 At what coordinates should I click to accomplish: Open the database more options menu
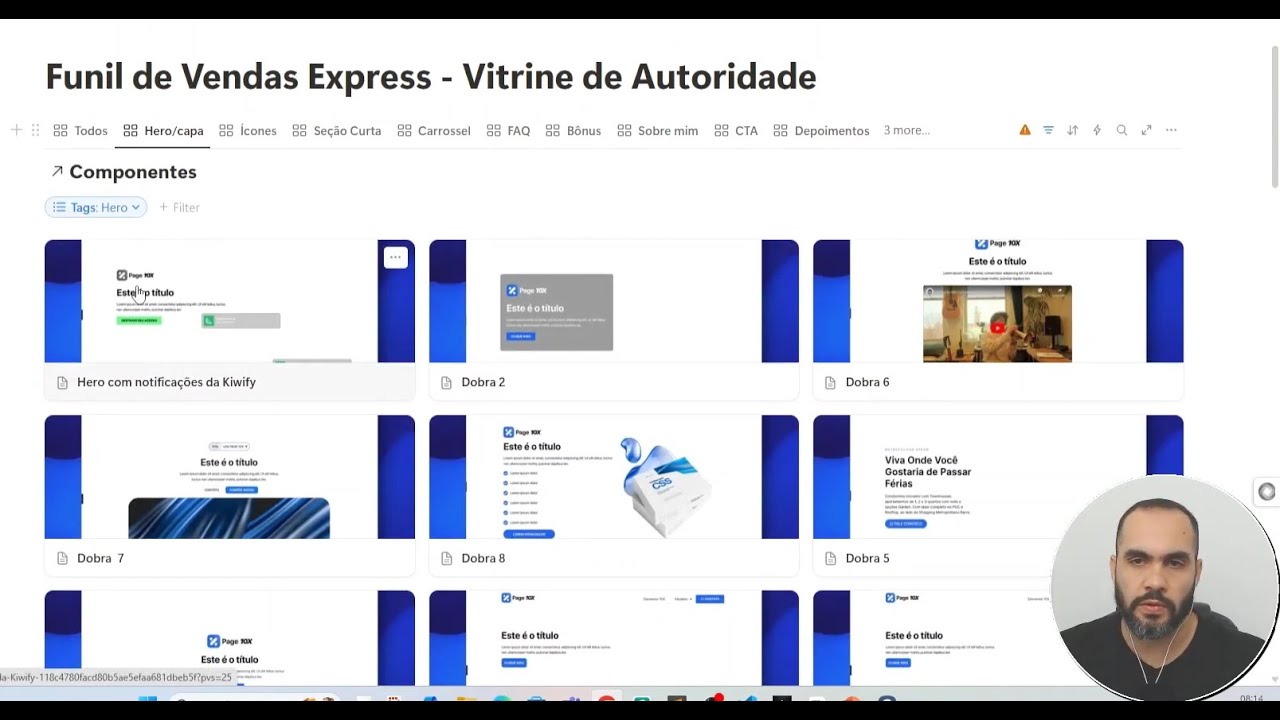pyautogui.click(x=1171, y=130)
